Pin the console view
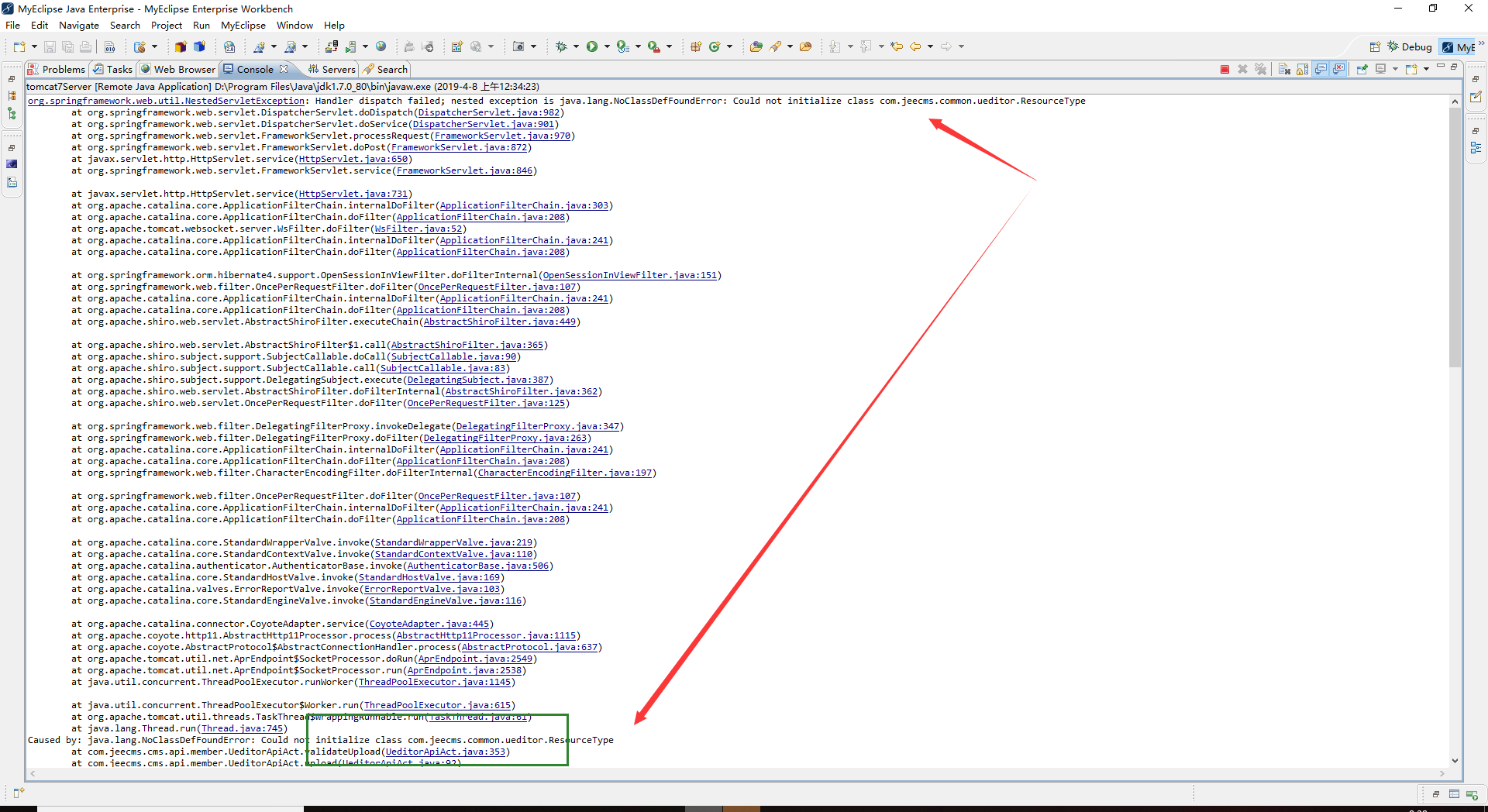Screen dimensions: 1488x812 pos(1362,70)
